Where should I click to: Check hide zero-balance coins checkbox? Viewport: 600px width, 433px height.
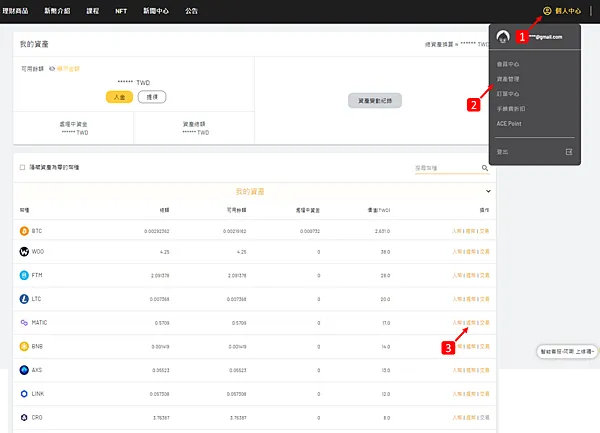[x=22, y=167]
